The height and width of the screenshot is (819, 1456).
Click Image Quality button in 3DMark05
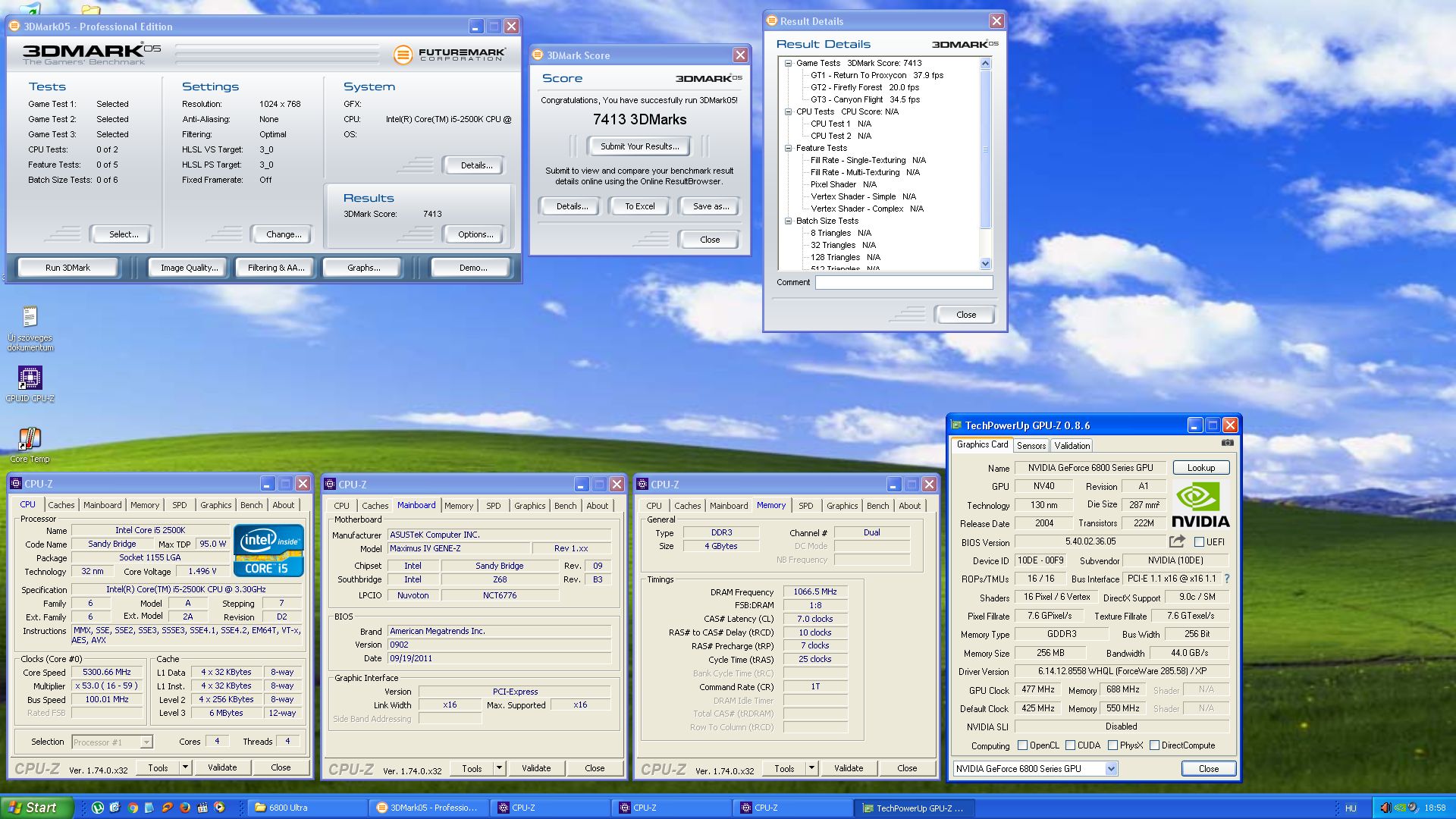pyautogui.click(x=189, y=268)
